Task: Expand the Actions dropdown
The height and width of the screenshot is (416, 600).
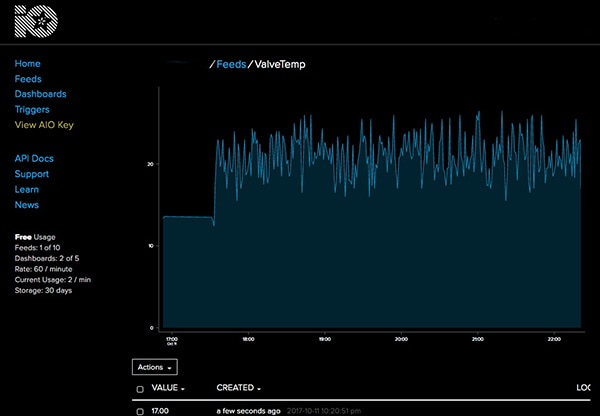Action: [155, 367]
